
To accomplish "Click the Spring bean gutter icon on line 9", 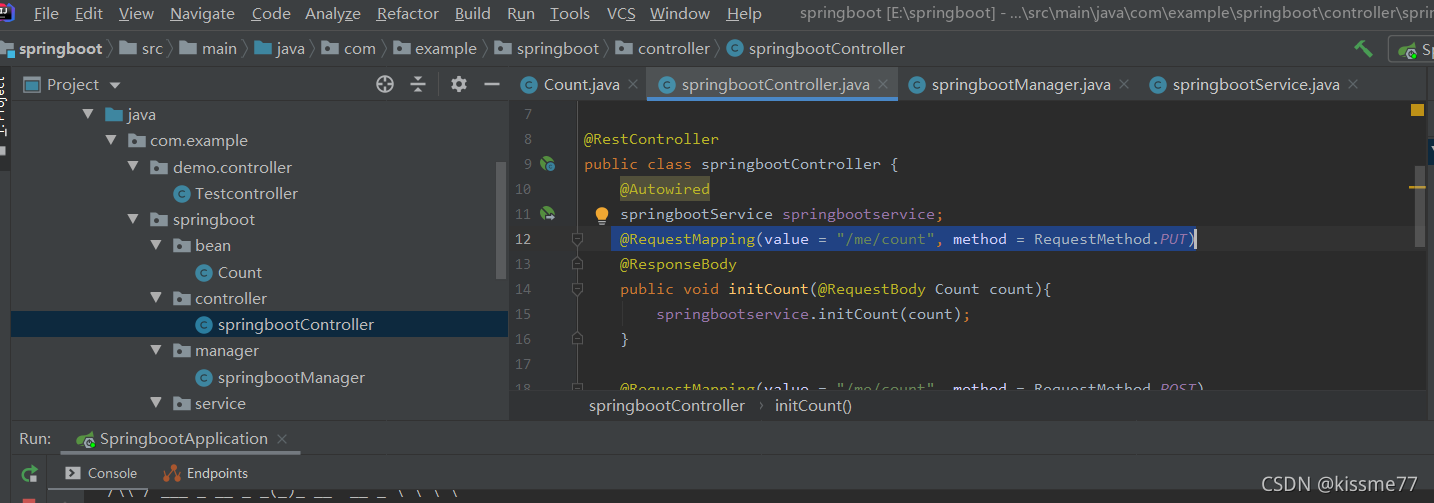I will click(547, 163).
